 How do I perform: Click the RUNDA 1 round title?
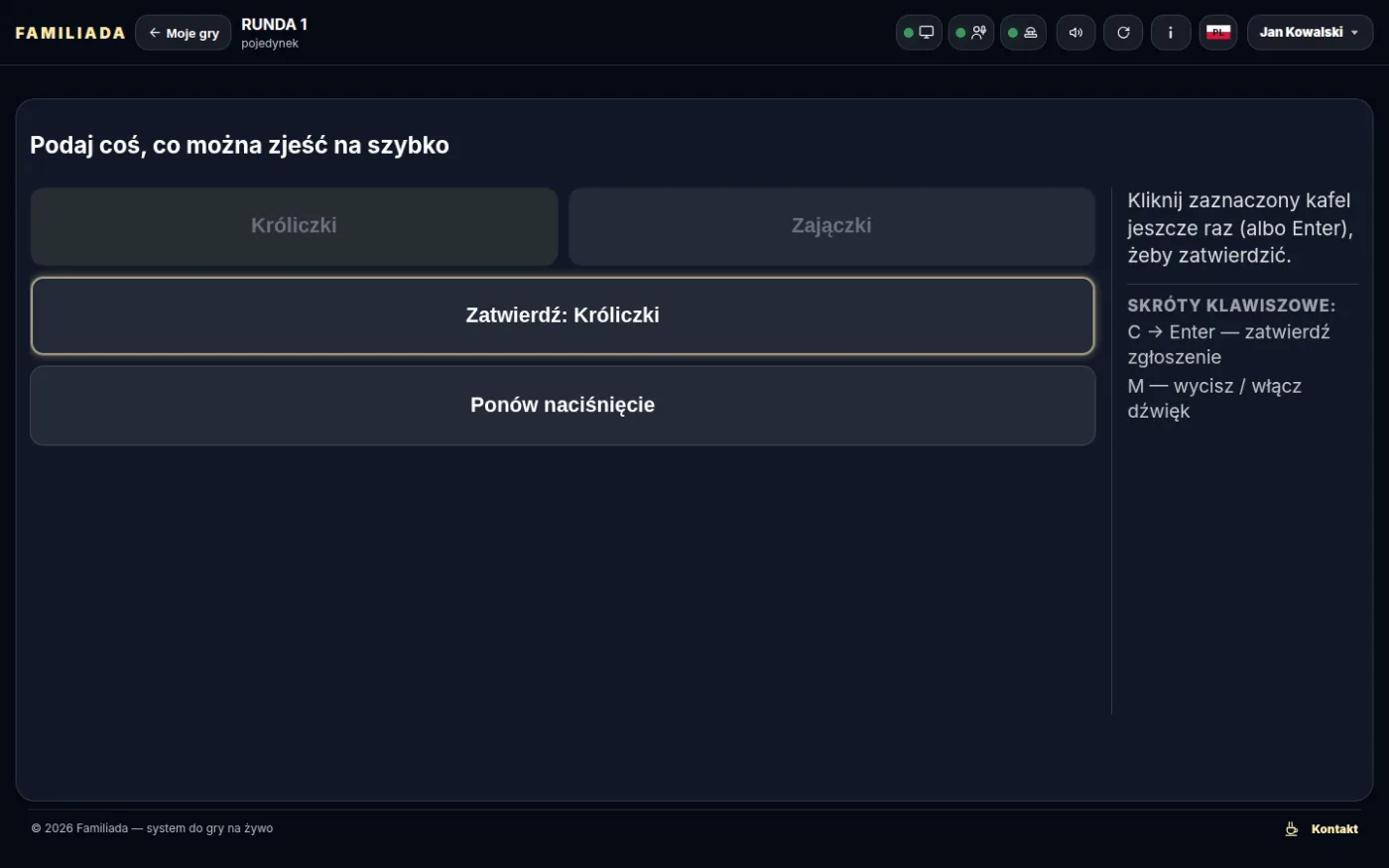(274, 25)
